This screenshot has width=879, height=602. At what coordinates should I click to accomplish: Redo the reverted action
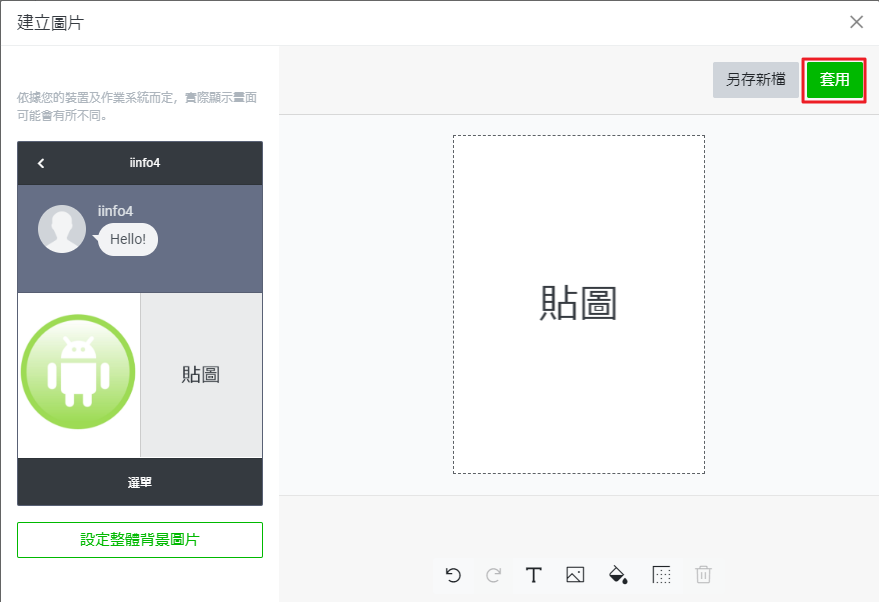(x=493, y=575)
